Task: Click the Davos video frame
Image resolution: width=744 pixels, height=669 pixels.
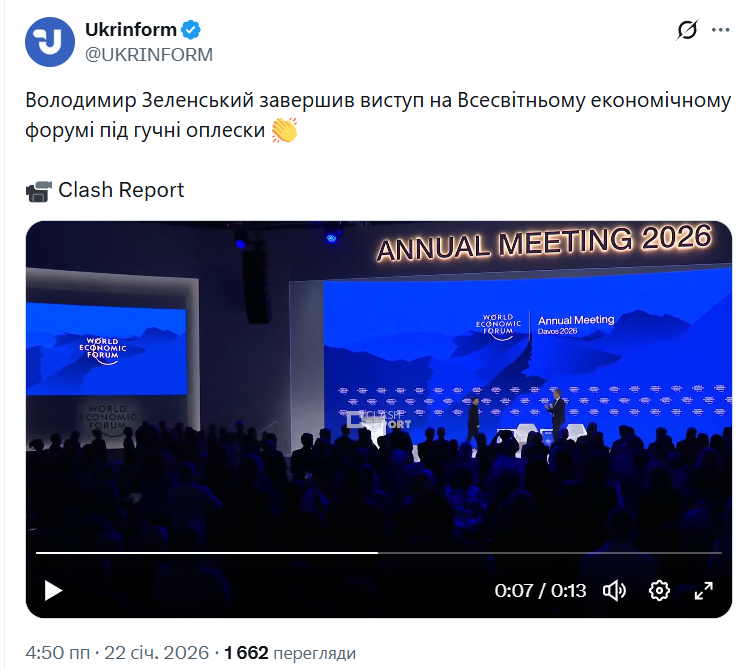Action: tap(378, 380)
